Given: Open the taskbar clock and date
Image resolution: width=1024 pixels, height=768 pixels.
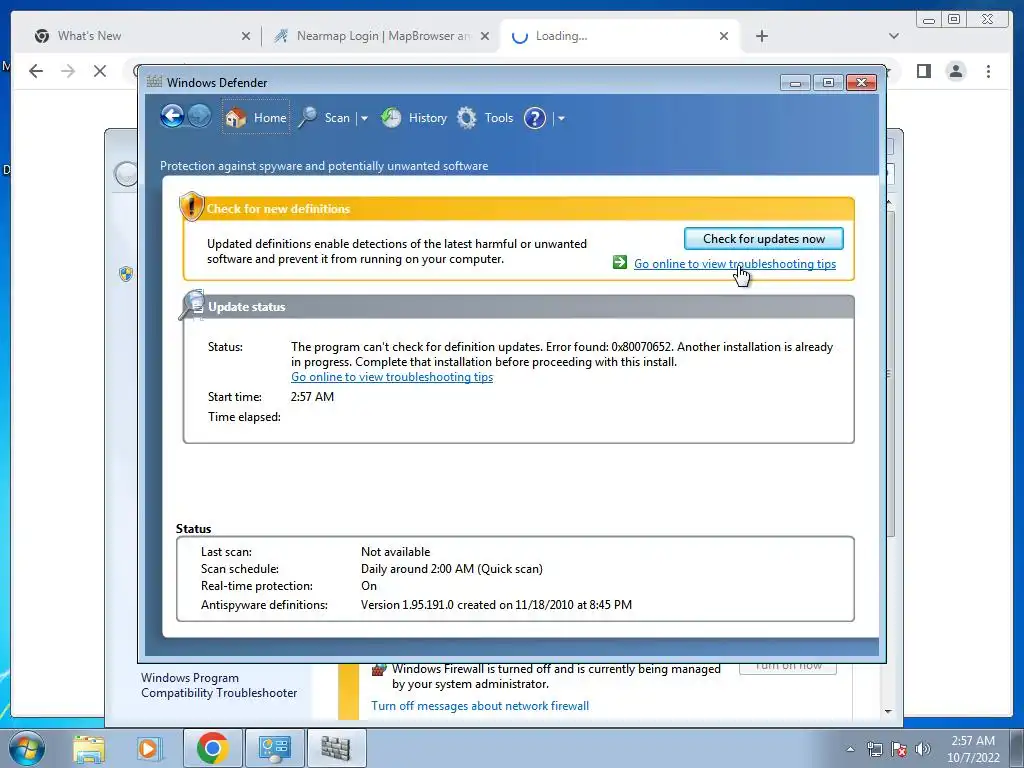Looking at the screenshot, I should (x=973, y=749).
